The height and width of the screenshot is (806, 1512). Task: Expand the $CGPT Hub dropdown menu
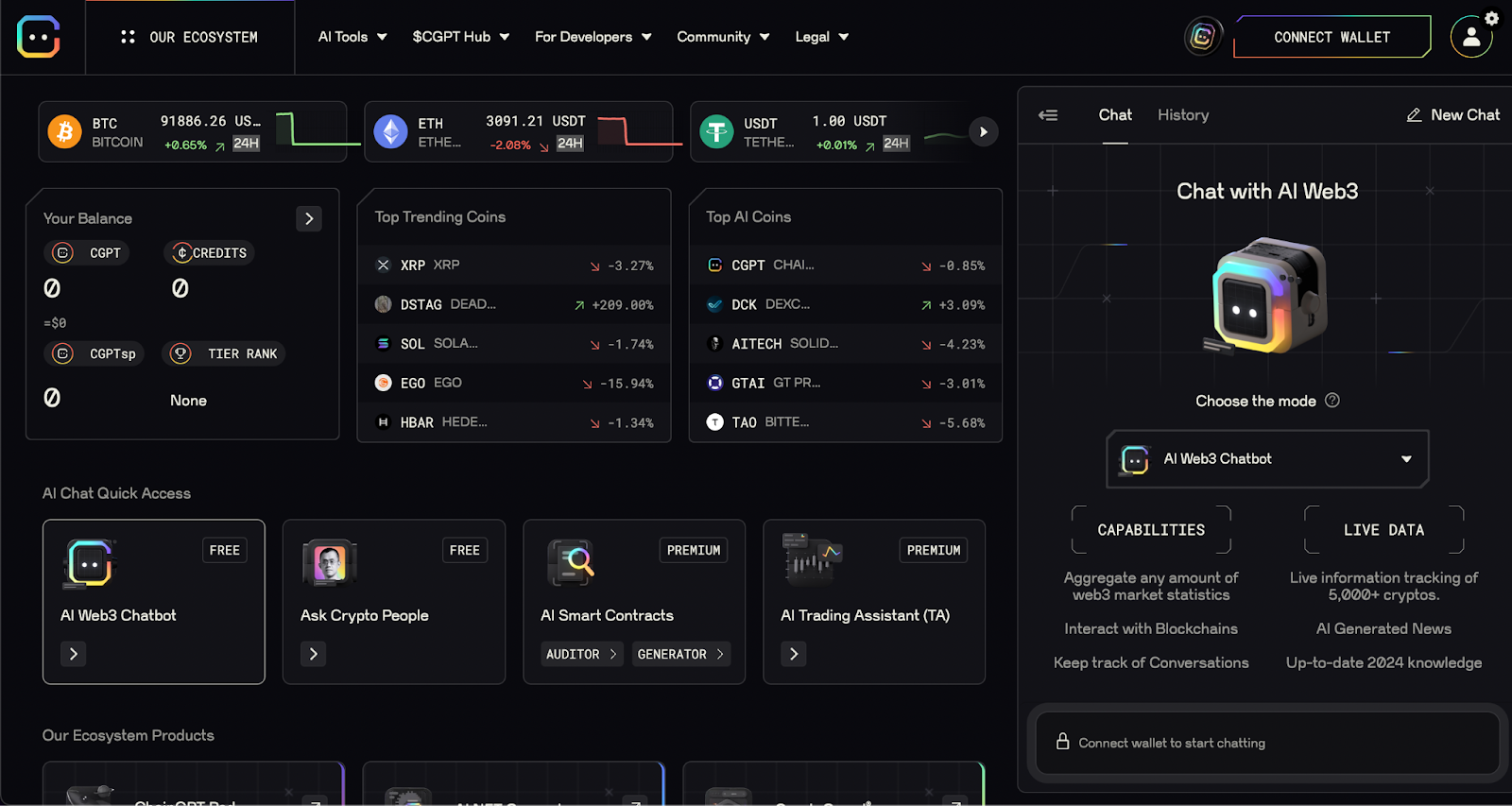(x=461, y=37)
